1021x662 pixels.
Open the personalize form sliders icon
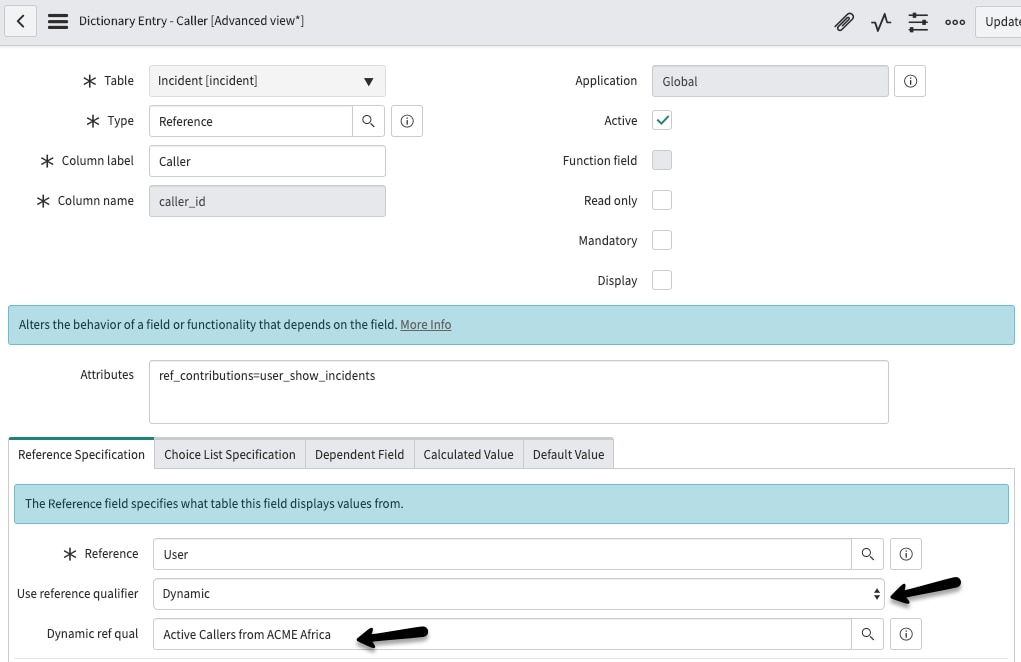pyautogui.click(x=917, y=21)
